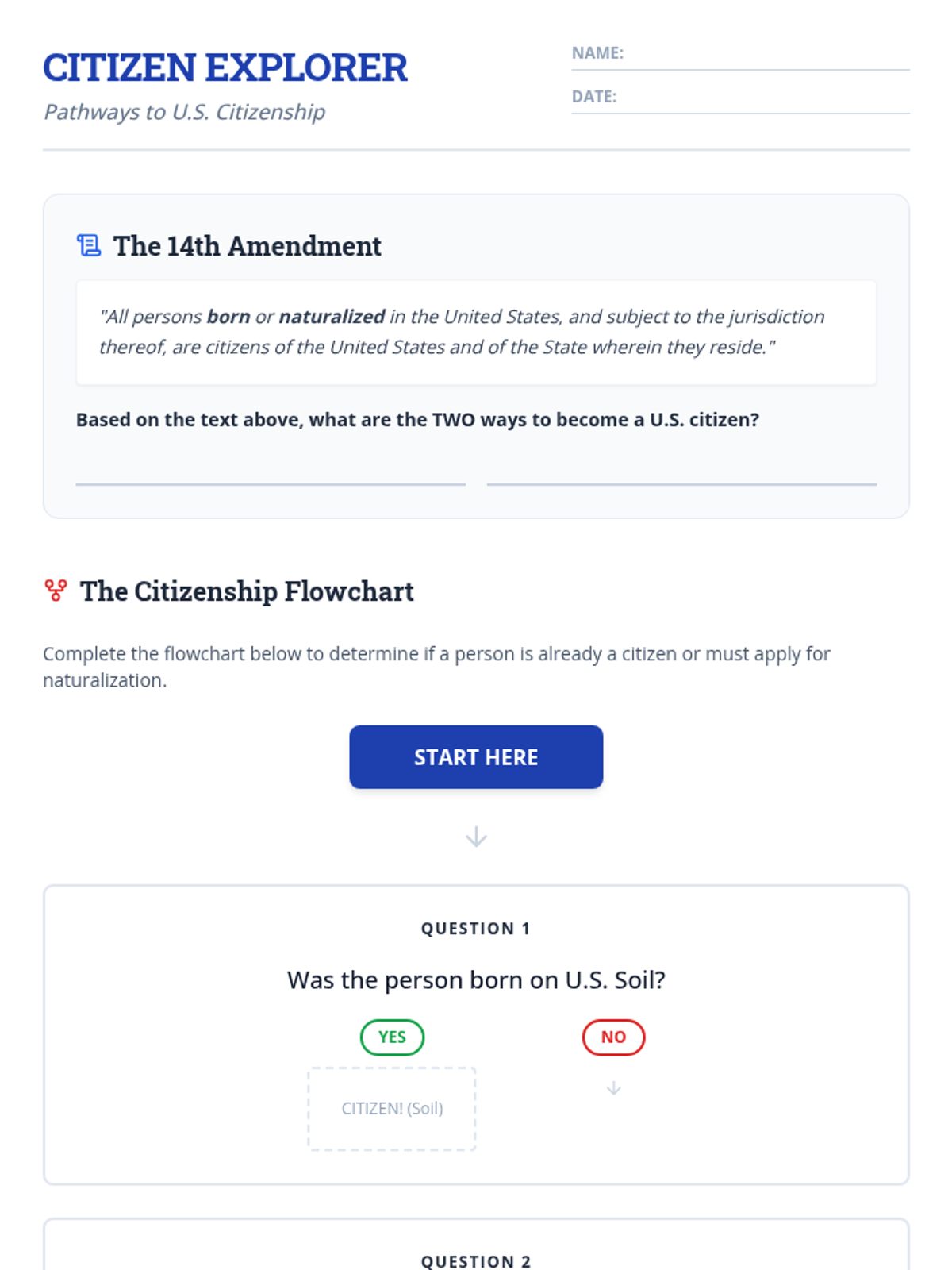Click the dashed CITIZEN! (Soil) box
952x1270 pixels.
(x=392, y=1109)
